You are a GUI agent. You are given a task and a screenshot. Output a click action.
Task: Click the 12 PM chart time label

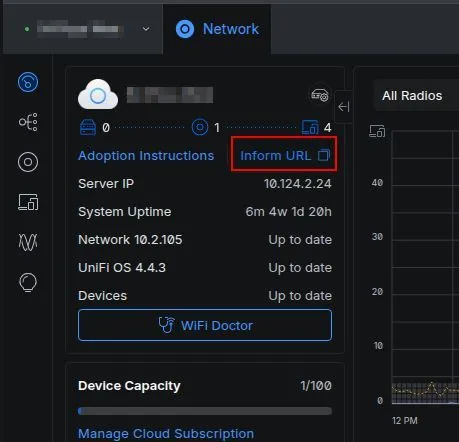(405, 421)
